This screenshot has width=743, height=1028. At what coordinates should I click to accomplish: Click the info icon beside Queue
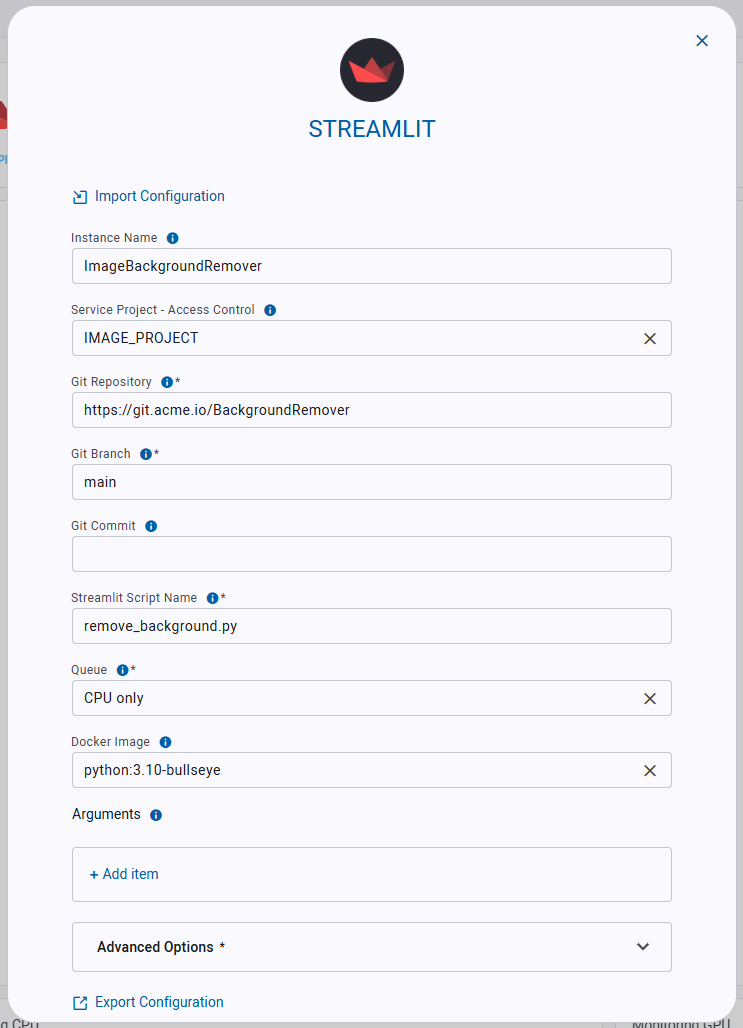pyautogui.click(x=122, y=670)
